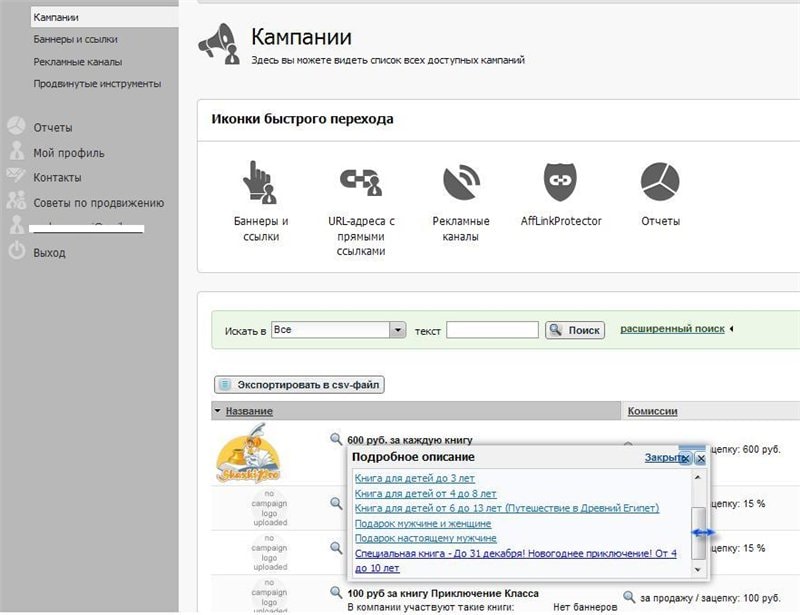Open the AffLinkProtector shield icon
This screenshot has width=800, height=615.
click(561, 182)
